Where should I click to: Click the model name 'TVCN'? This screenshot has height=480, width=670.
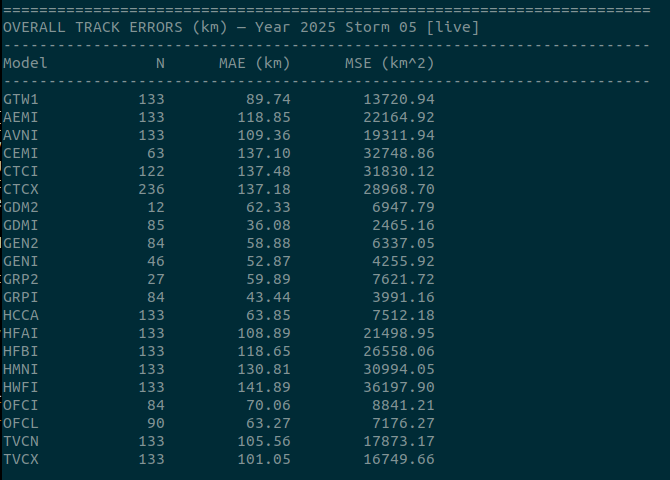click(21, 441)
